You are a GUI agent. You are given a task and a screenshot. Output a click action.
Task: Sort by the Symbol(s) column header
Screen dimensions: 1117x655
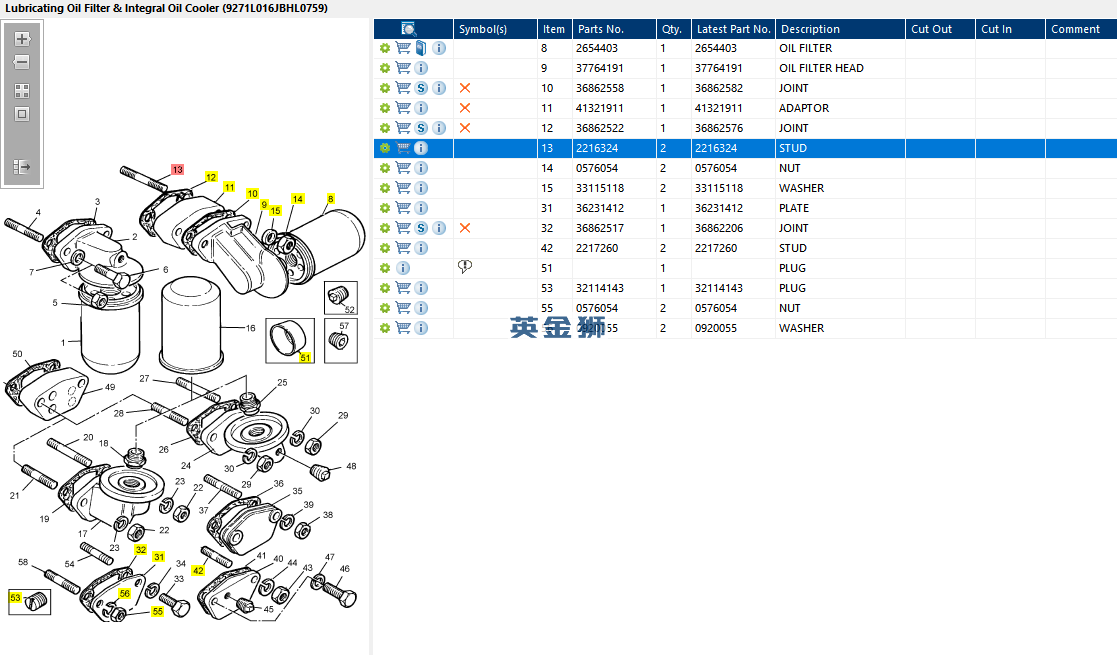click(495, 29)
